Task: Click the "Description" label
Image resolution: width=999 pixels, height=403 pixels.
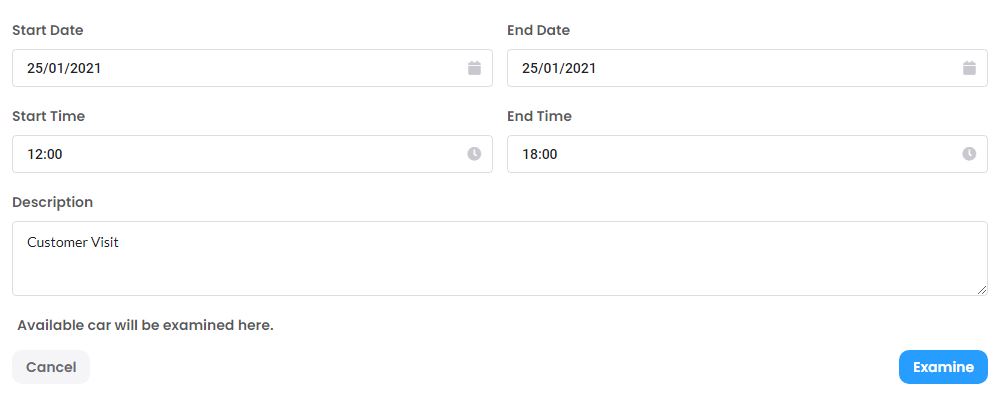Action: coord(52,202)
